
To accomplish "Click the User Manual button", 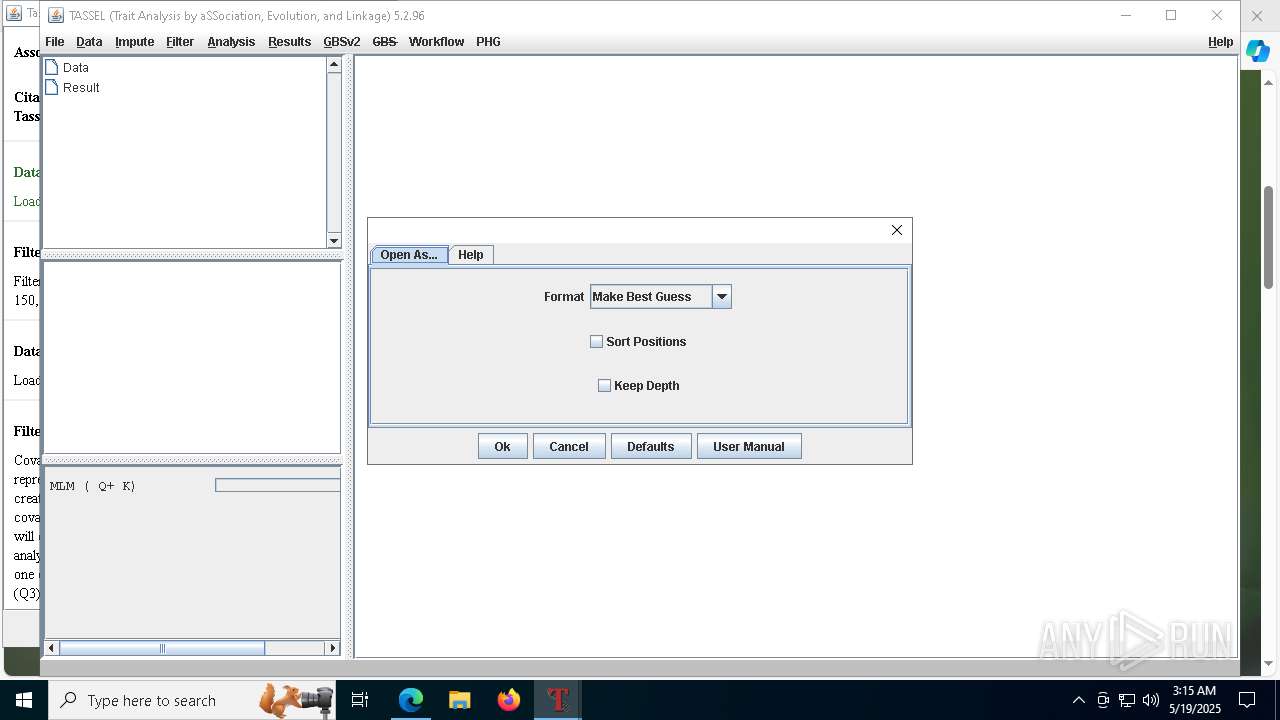I will point(749,446).
